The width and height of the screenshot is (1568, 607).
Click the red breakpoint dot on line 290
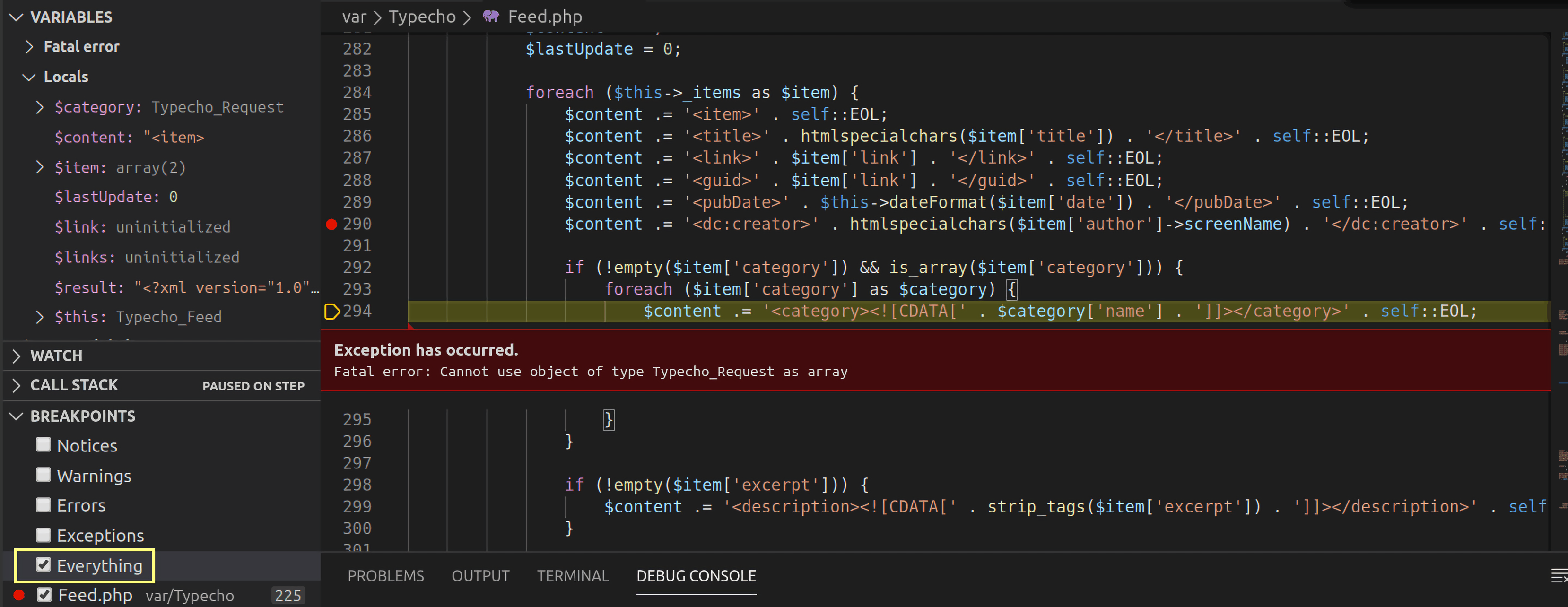331,225
